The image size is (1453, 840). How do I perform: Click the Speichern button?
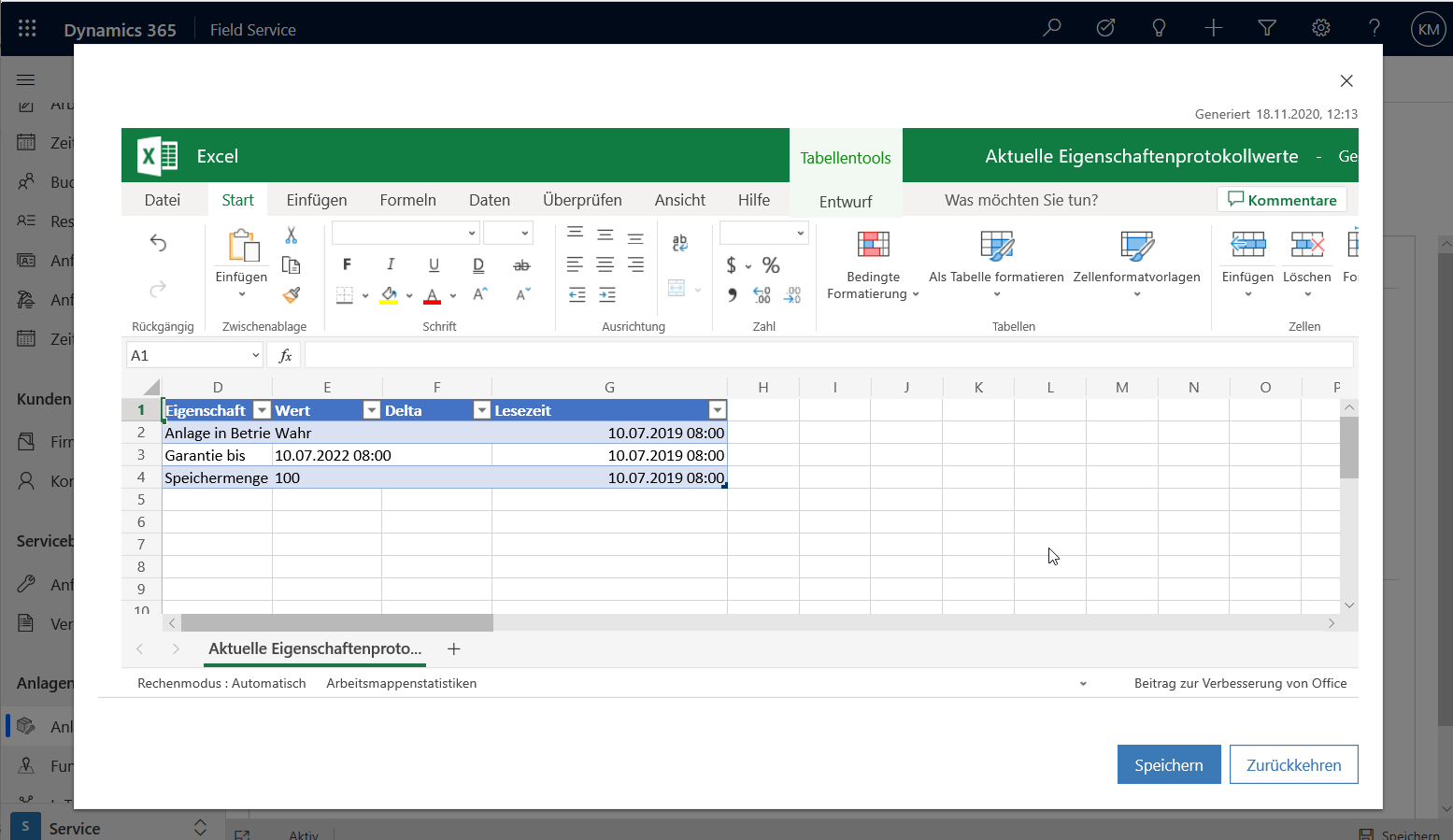point(1168,764)
